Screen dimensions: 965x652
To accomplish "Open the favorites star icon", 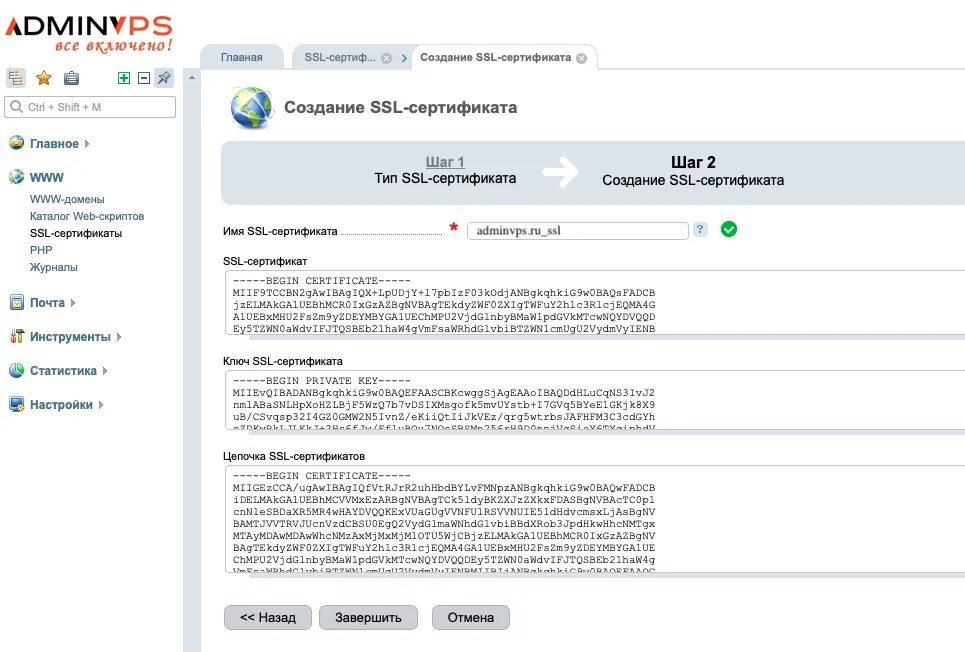I will click(44, 78).
